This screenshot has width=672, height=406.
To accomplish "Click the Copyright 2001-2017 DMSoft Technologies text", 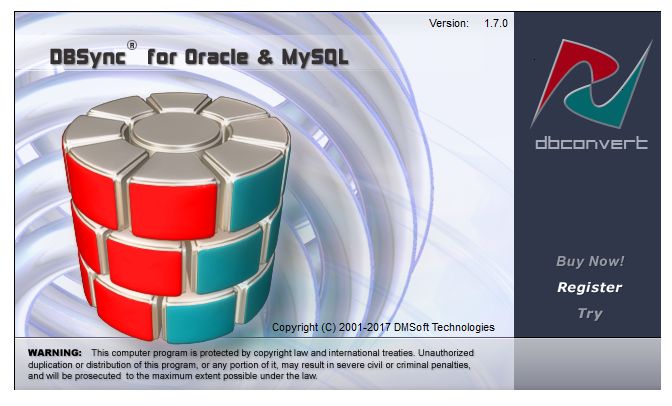I will (x=383, y=327).
